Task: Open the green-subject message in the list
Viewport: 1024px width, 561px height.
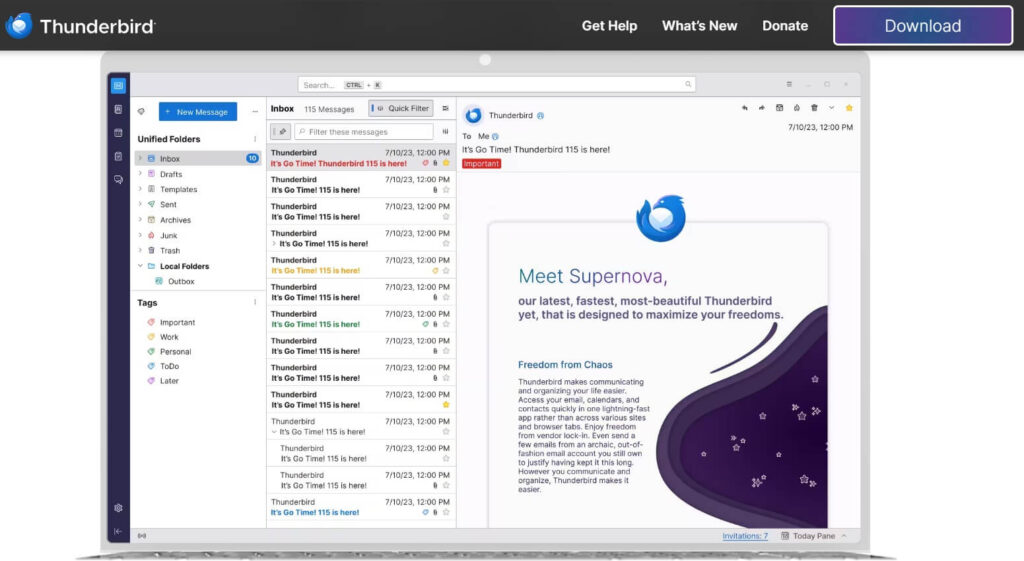Action: [x=361, y=319]
